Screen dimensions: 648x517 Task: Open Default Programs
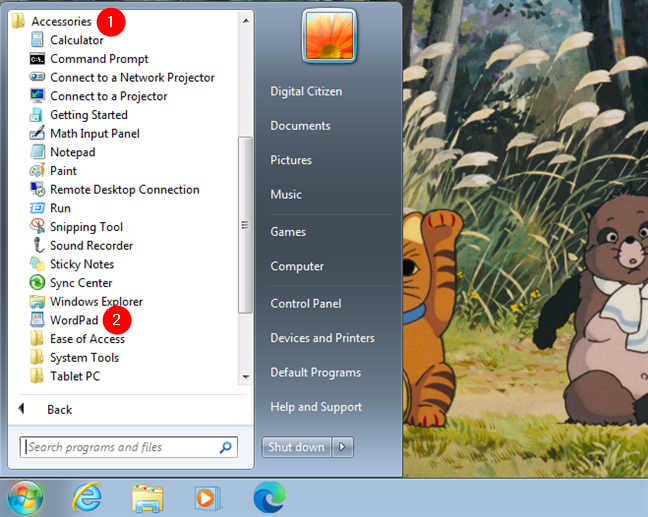click(315, 372)
